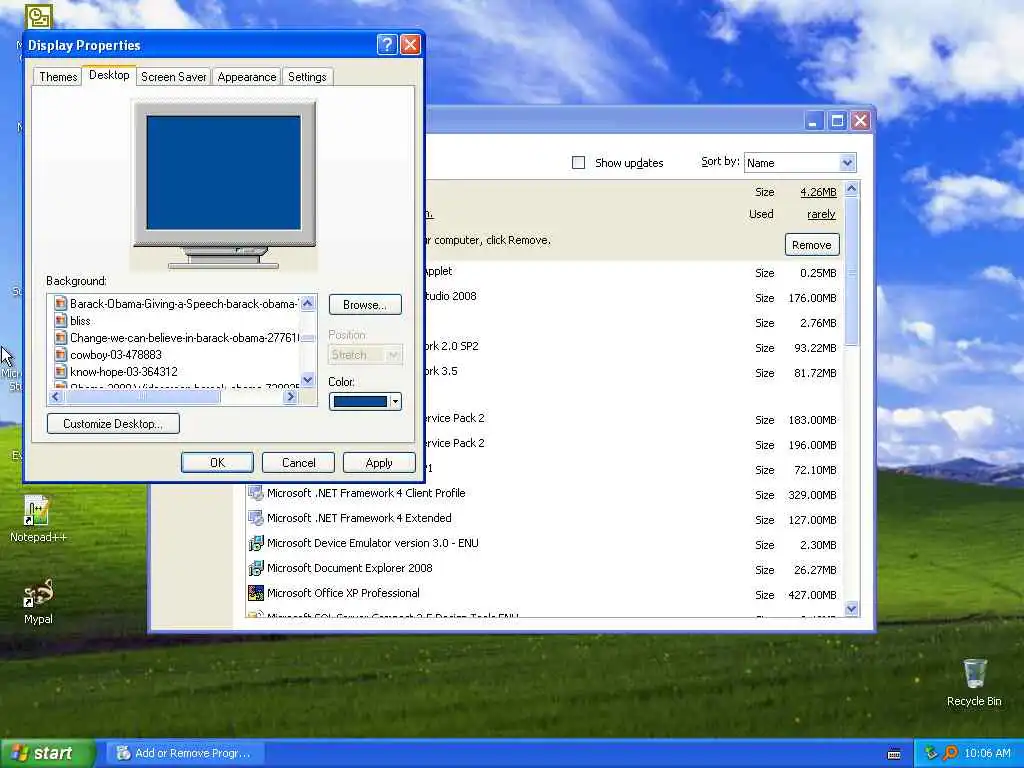Apply the display changes

pyautogui.click(x=379, y=462)
